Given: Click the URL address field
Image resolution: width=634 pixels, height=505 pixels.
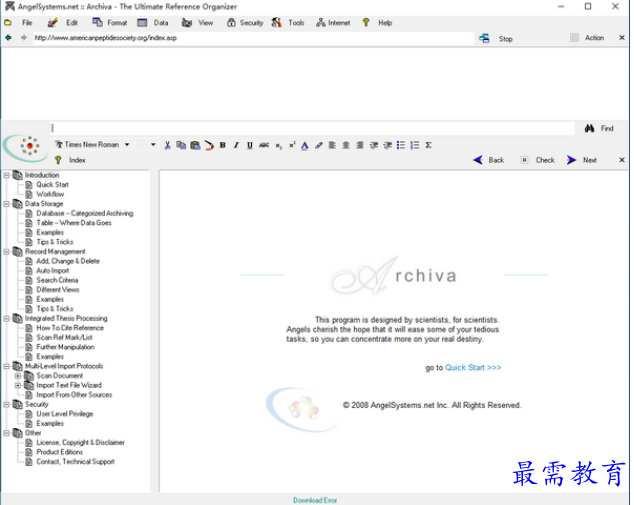Looking at the screenshot, I should click(253, 38).
